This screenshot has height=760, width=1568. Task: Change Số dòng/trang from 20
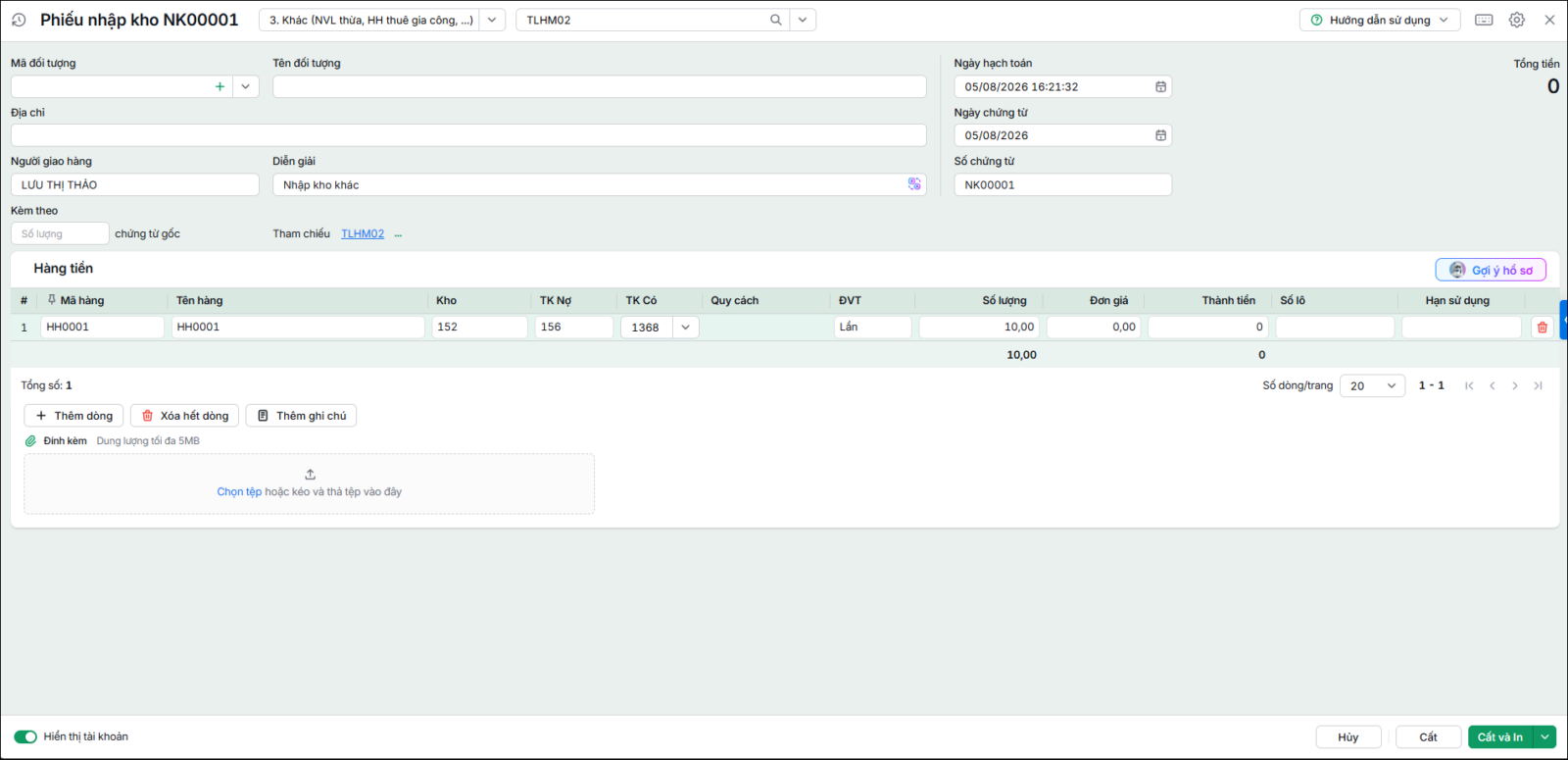[1372, 386]
